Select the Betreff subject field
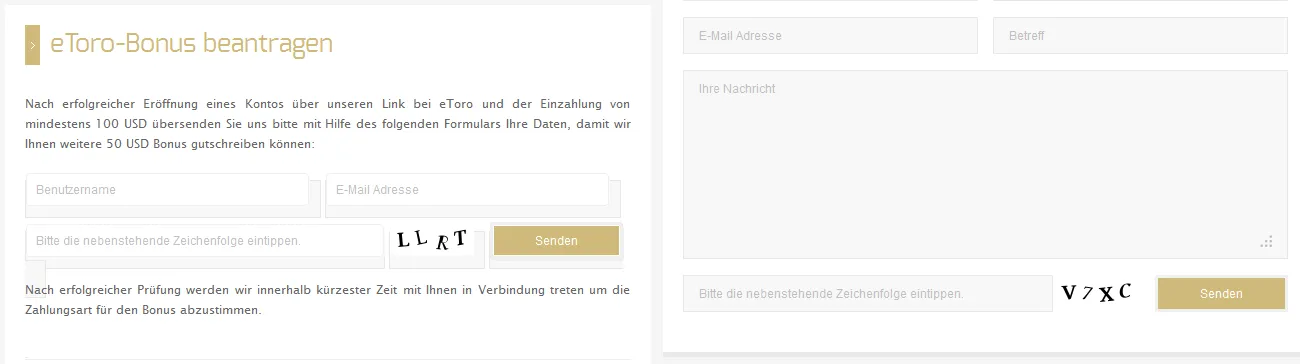 pyautogui.click(x=1140, y=36)
